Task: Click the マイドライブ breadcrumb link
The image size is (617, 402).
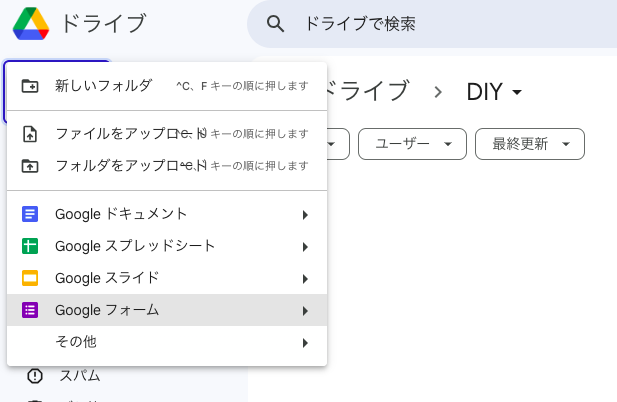Action: 368,91
